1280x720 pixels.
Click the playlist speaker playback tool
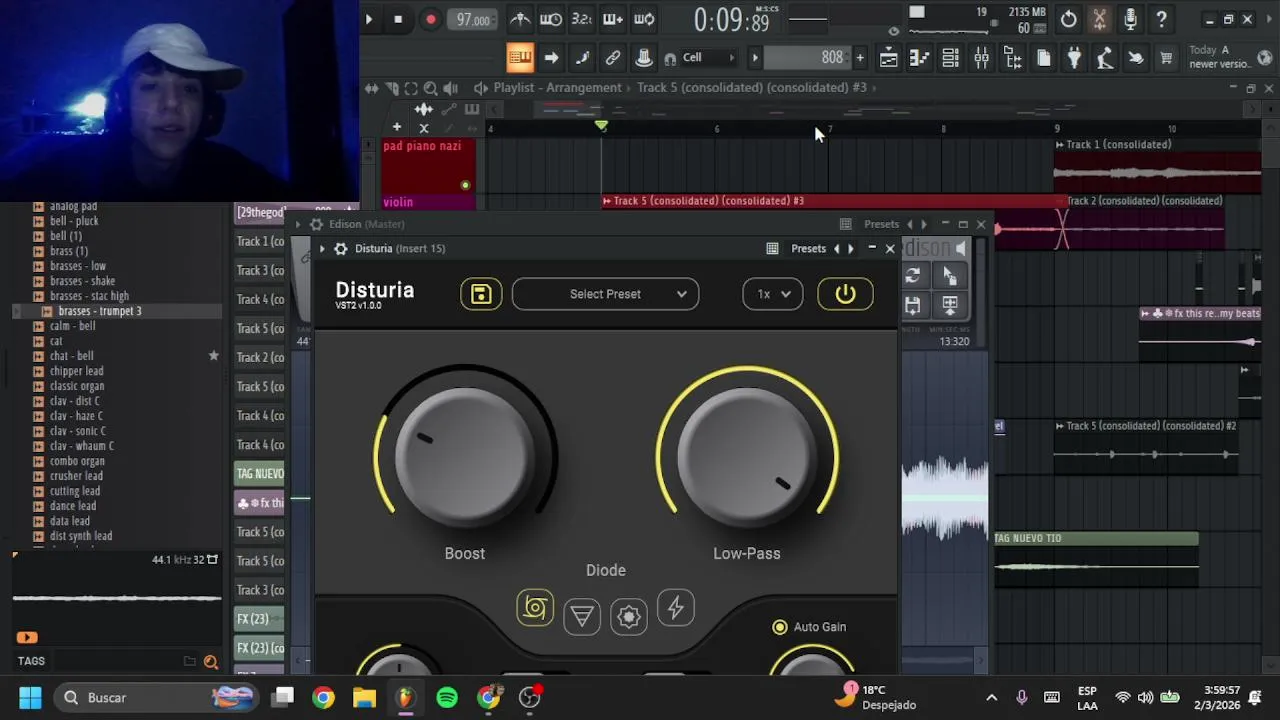tap(450, 88)
